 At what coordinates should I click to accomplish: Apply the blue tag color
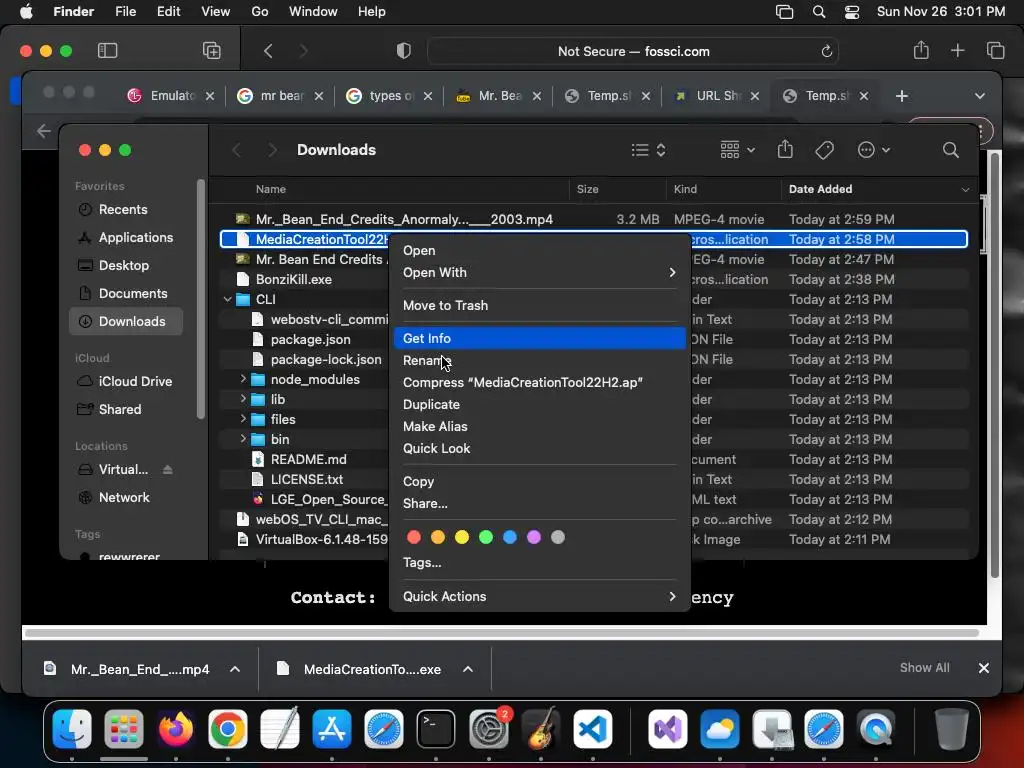pos(510,537)
